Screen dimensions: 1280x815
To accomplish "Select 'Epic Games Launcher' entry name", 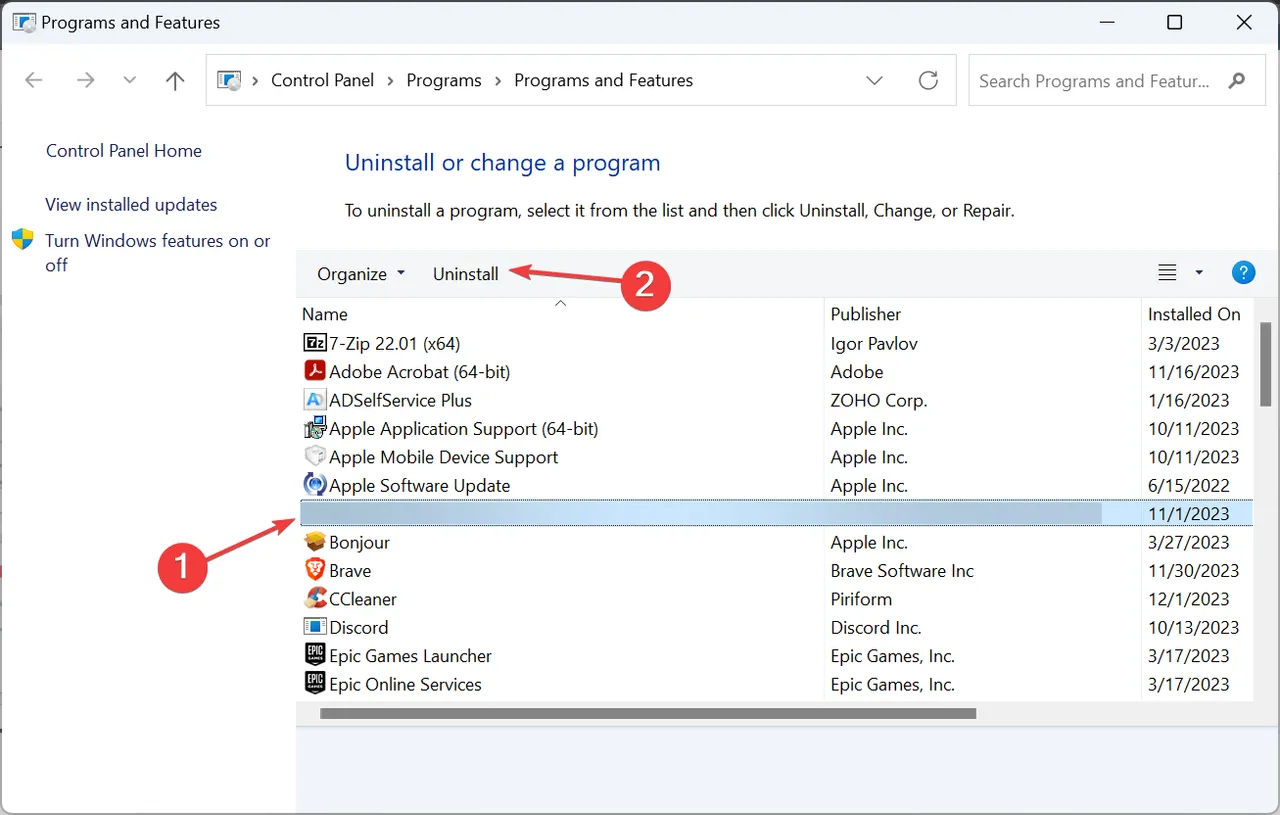I will tap(411, 656).
